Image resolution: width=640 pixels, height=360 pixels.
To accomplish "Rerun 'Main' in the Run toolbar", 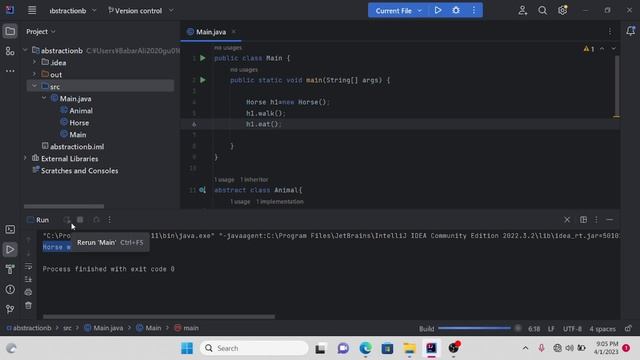I will pos(67,220).
